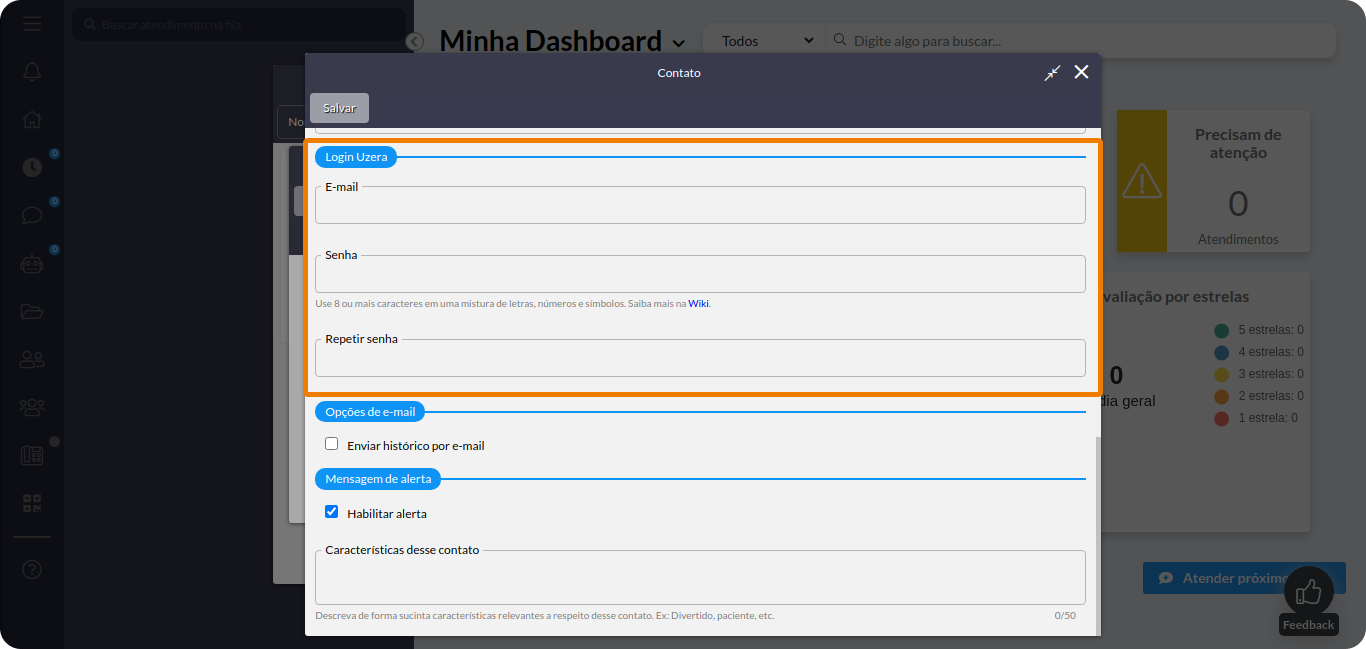Click the yellow 3 estrelas legend dot

[x=1221, y=374]
